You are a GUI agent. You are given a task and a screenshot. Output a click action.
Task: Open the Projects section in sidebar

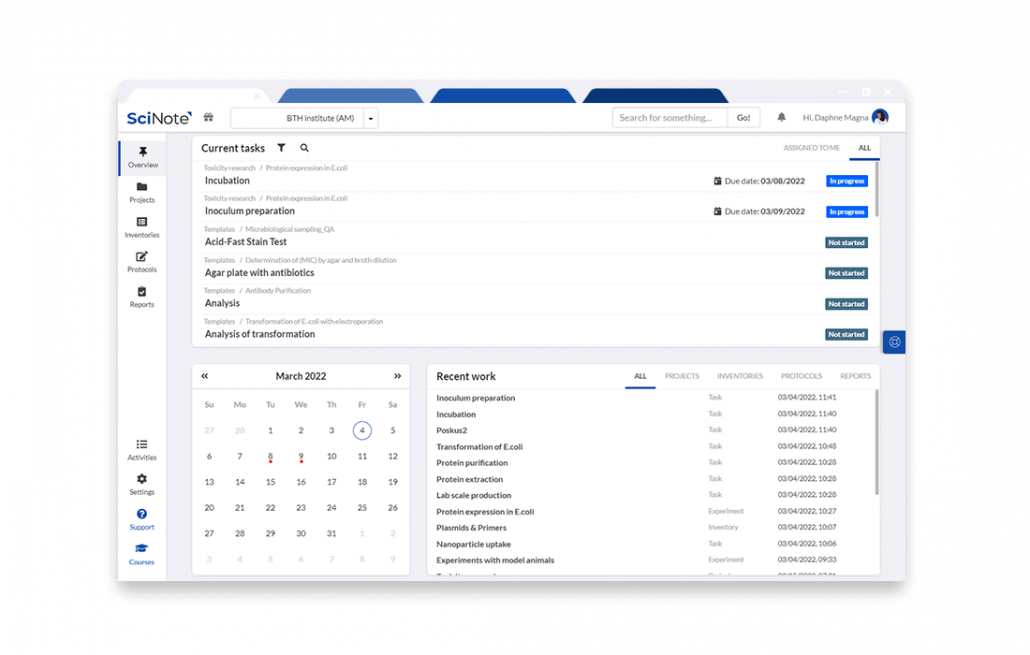click(x=141, y=192)
